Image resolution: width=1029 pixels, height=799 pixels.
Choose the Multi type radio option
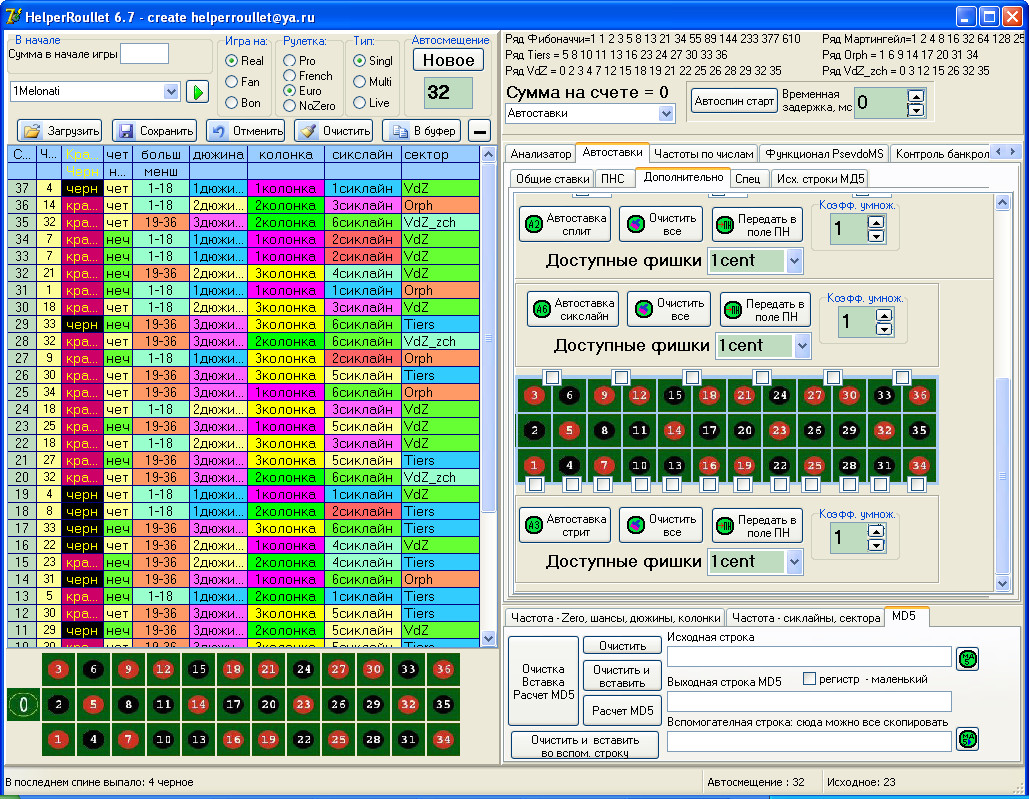coord(359,82)
